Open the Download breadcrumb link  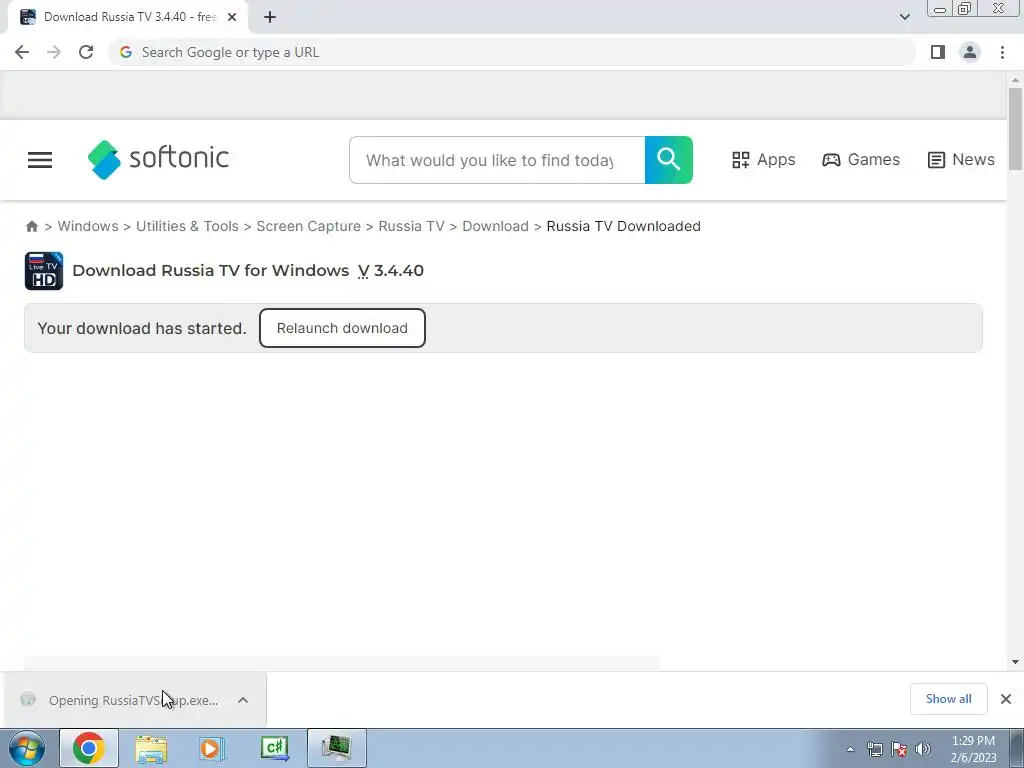point(496,226)
